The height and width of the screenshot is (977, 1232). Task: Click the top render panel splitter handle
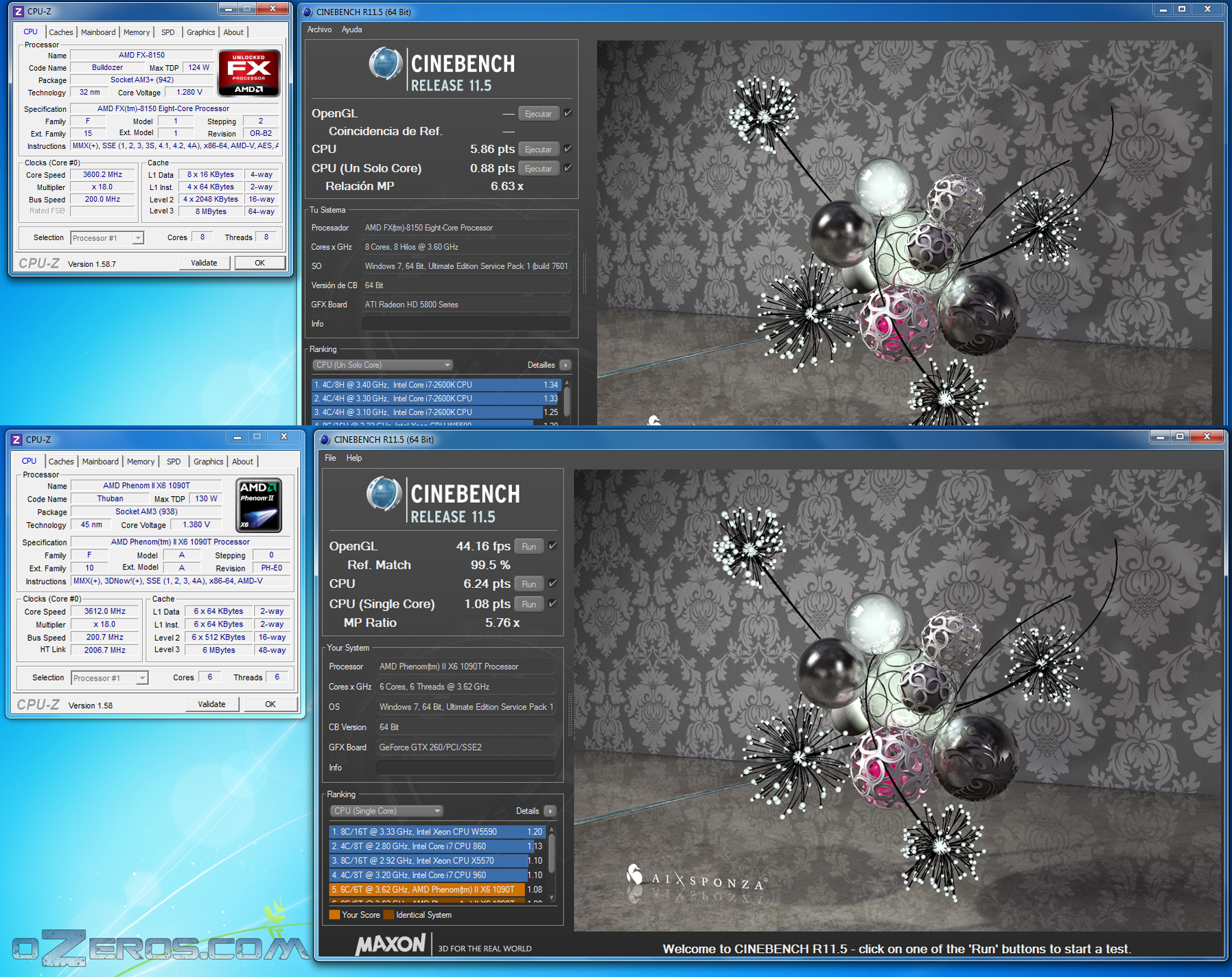[585, 274]
